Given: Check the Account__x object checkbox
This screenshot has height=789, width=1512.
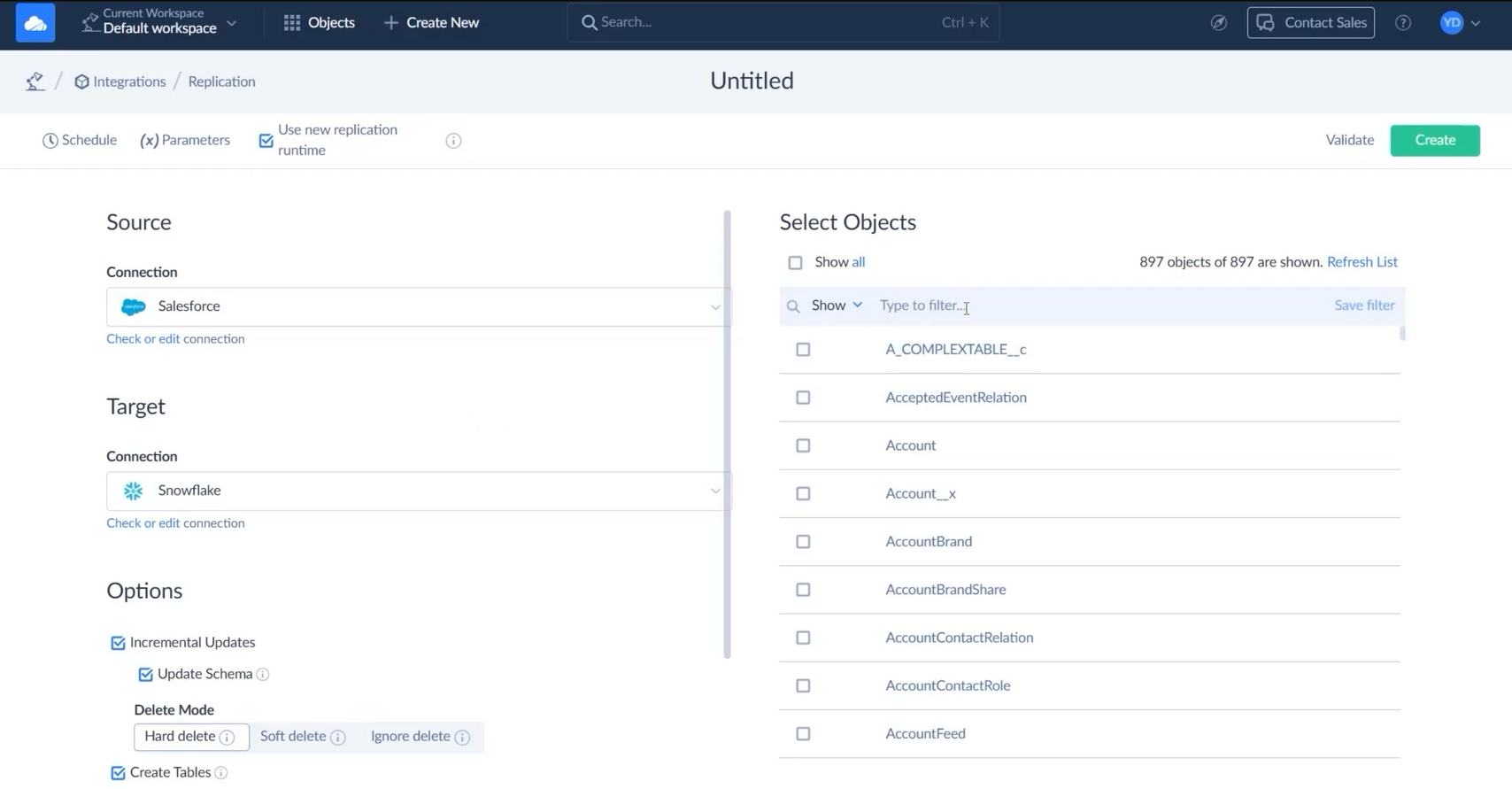Looking at the screenshot, I should [x=803, y=494].
